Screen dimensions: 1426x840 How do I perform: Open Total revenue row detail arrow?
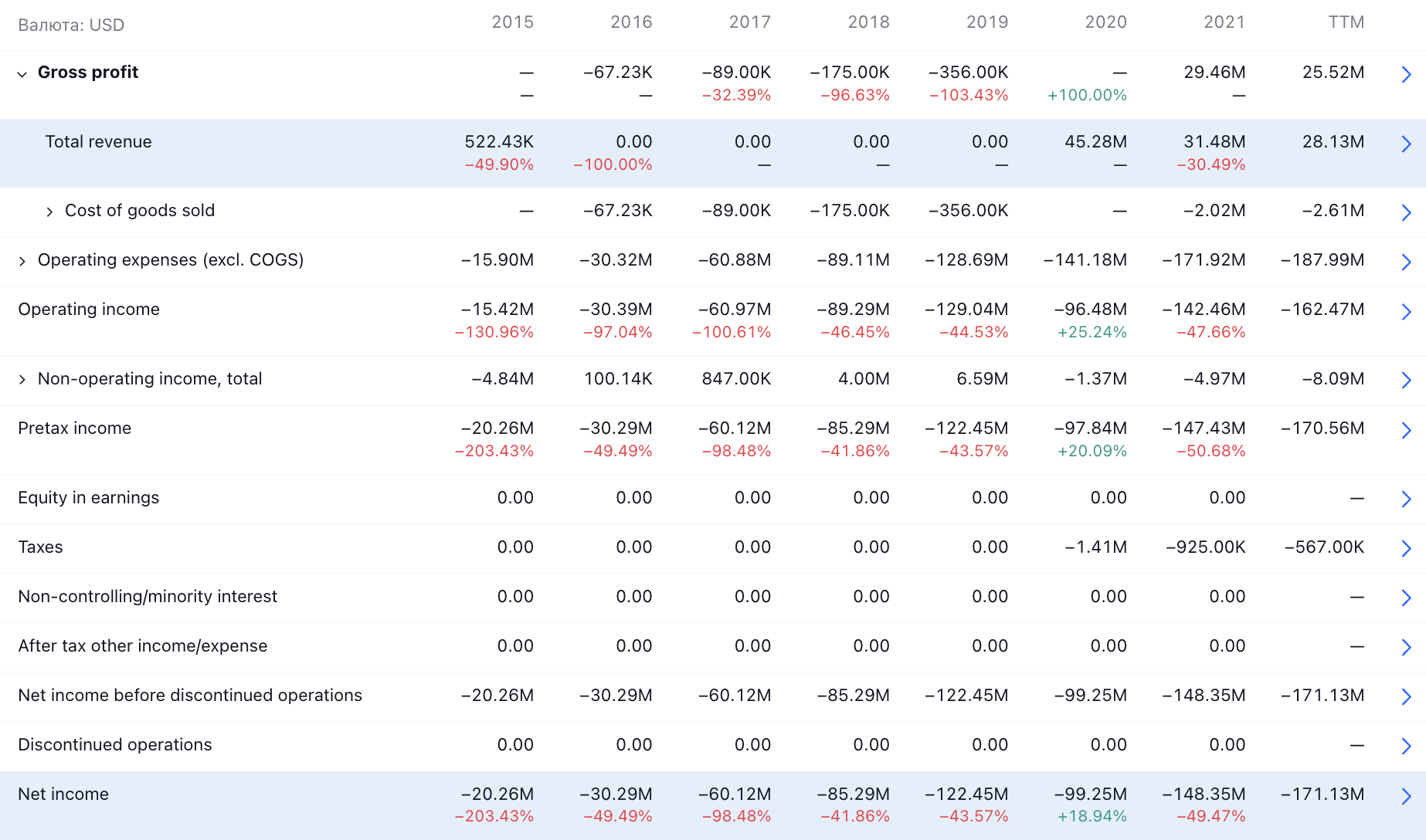click(1406, 144)
